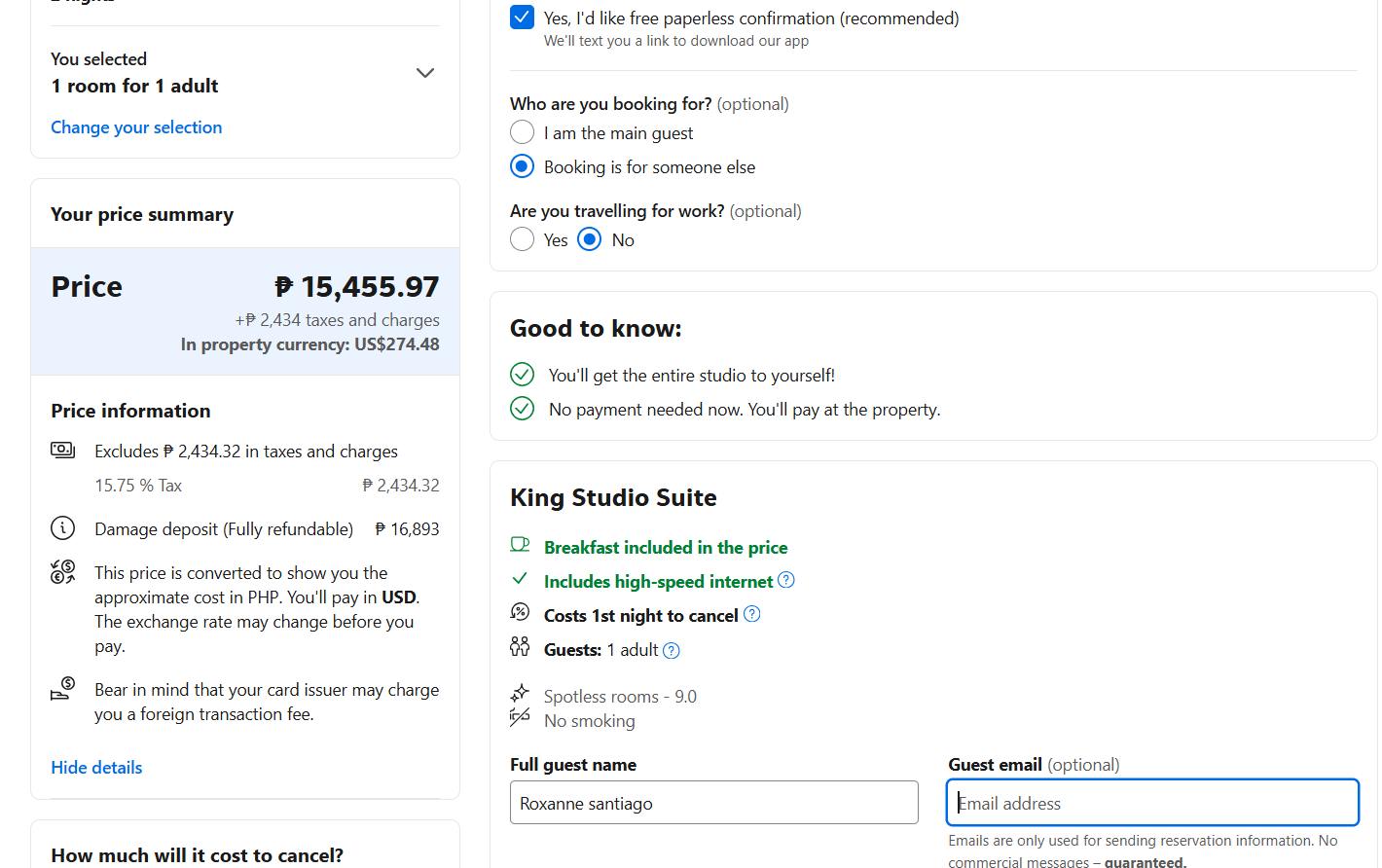This screenshot has width=1382, height=868.
Task: Click the foreign transaction fee icon
Action: pos(62,689)
